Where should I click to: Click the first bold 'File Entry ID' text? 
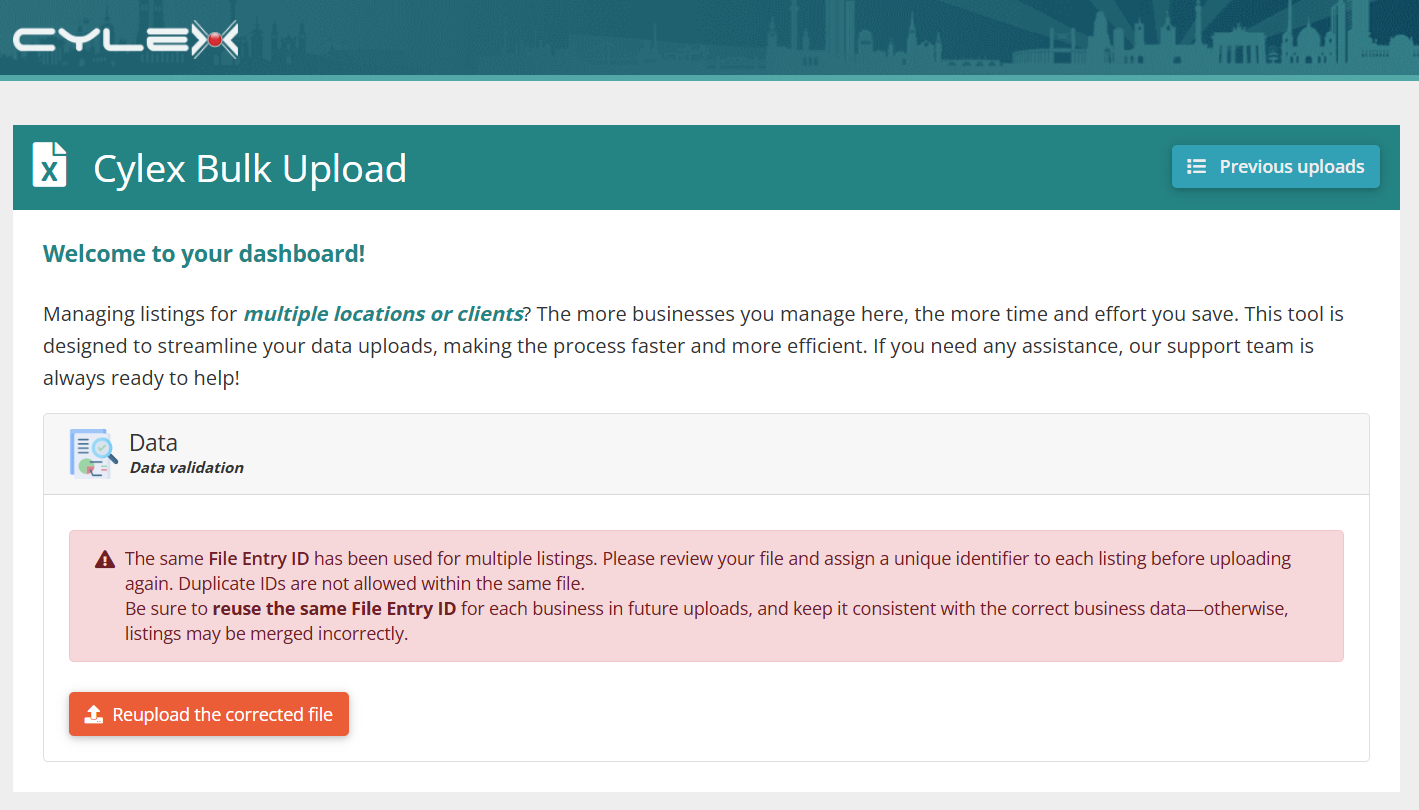coord(259,558)
